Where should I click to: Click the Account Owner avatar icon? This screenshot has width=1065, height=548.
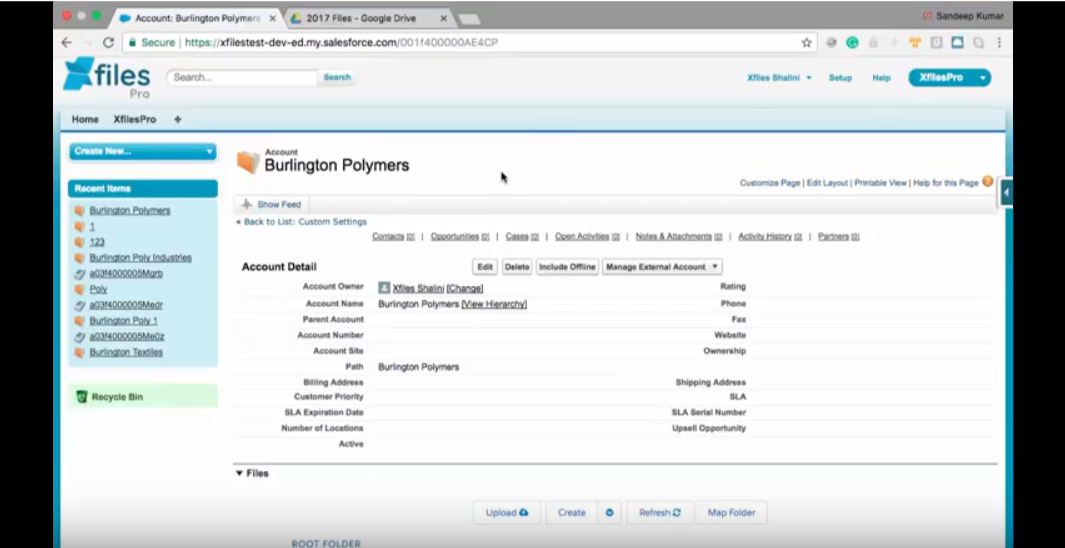384,288
